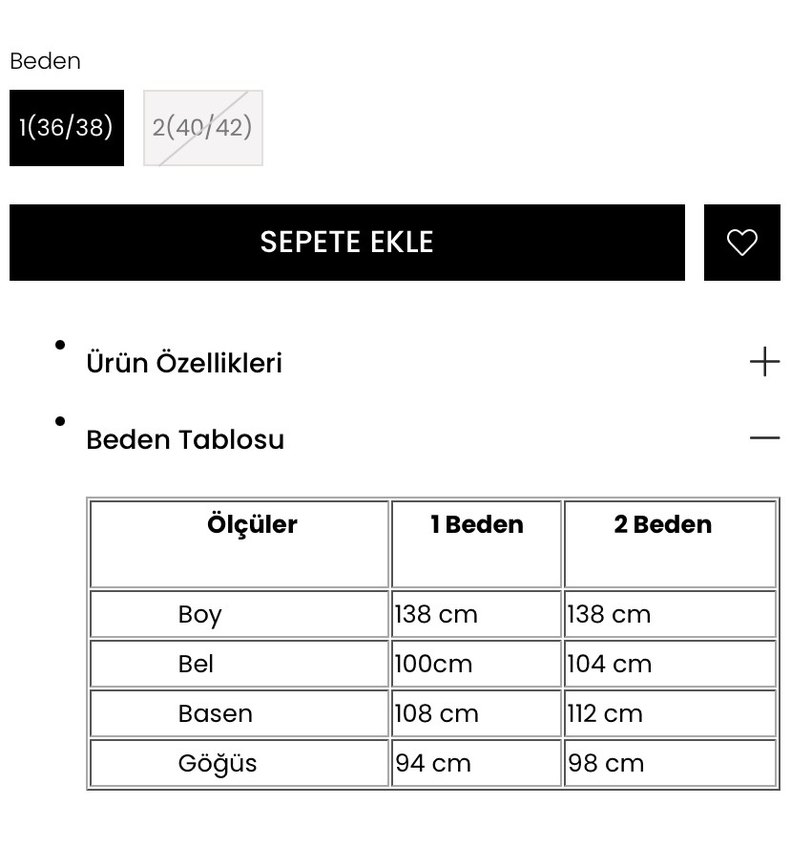790x868 pixels.
Task: Select the 138 cm Boy measurement cell
Action: coord(477,614)
